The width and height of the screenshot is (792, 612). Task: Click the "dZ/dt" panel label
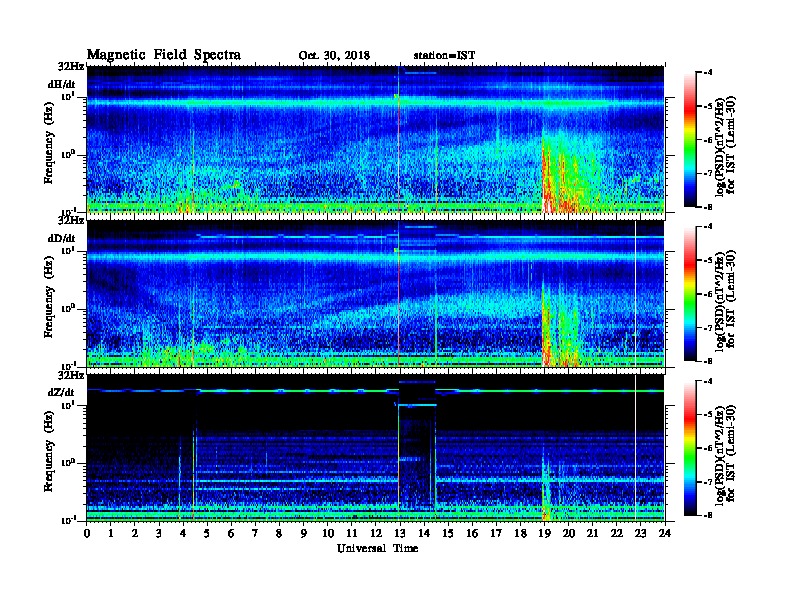[x=62, y=392]
